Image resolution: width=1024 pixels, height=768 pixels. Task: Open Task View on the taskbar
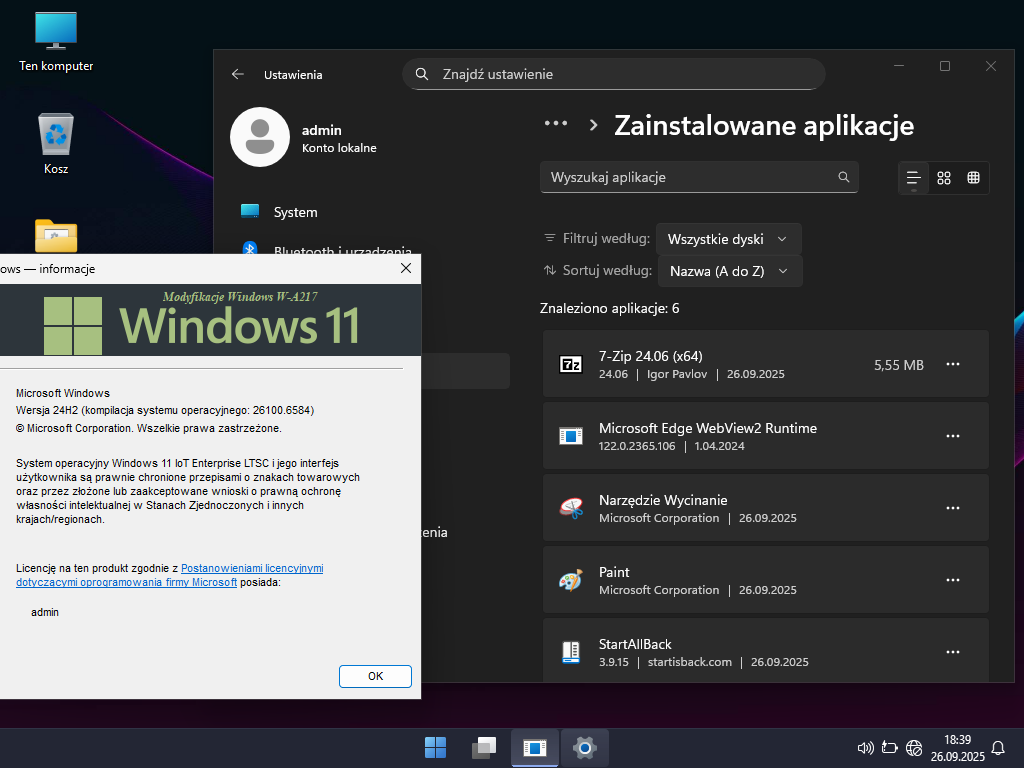pyautogui.click(x=484, y=747)
